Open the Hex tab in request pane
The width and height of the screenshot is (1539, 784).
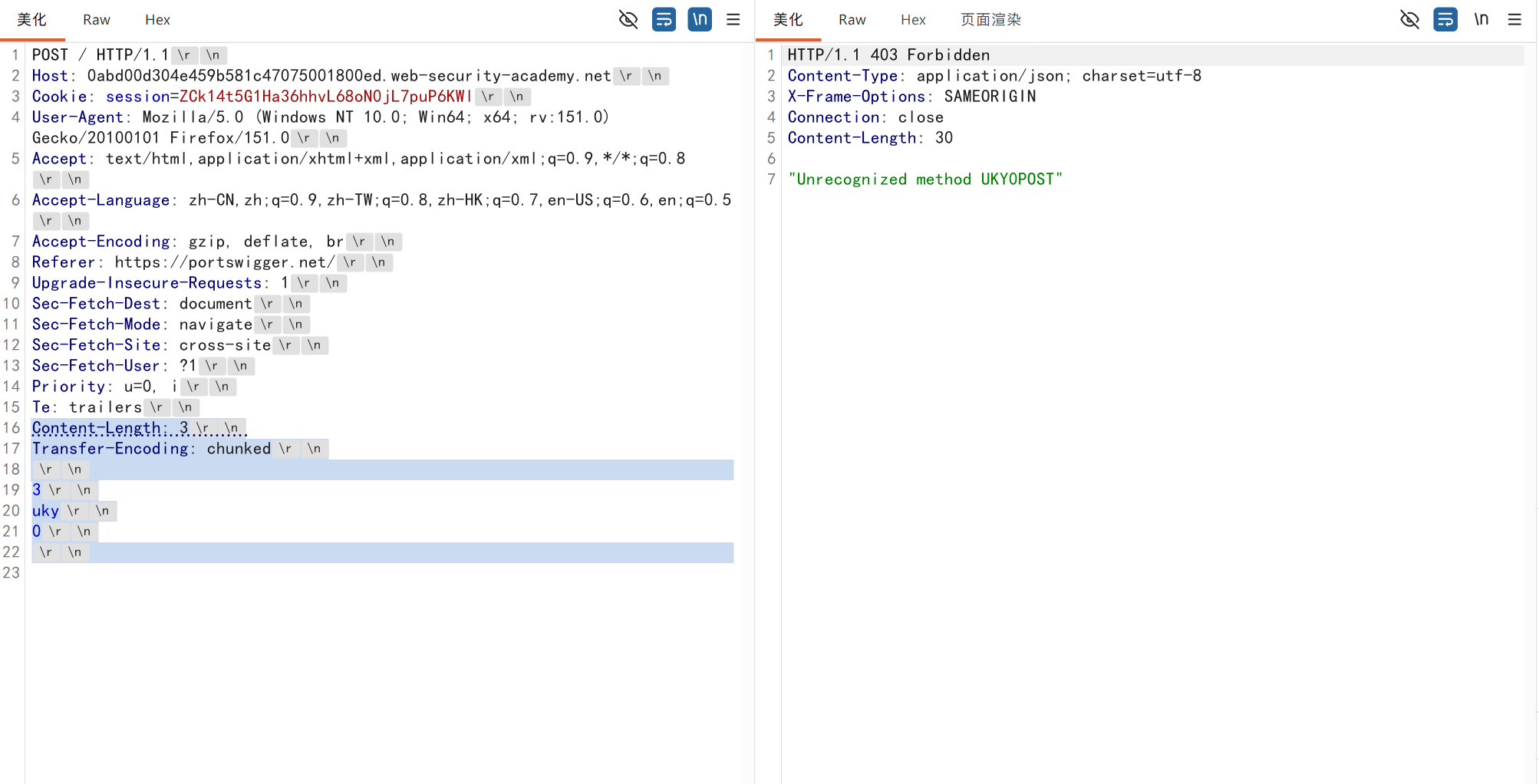pos(157,20)
